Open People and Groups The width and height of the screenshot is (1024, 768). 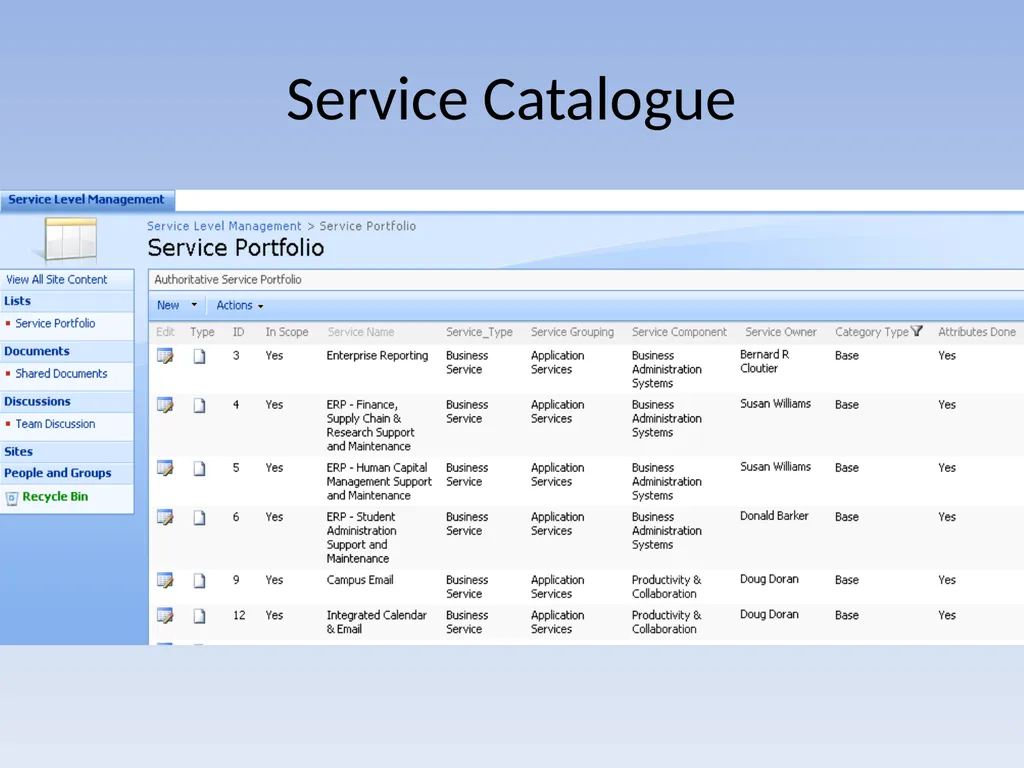coord(57,473)
